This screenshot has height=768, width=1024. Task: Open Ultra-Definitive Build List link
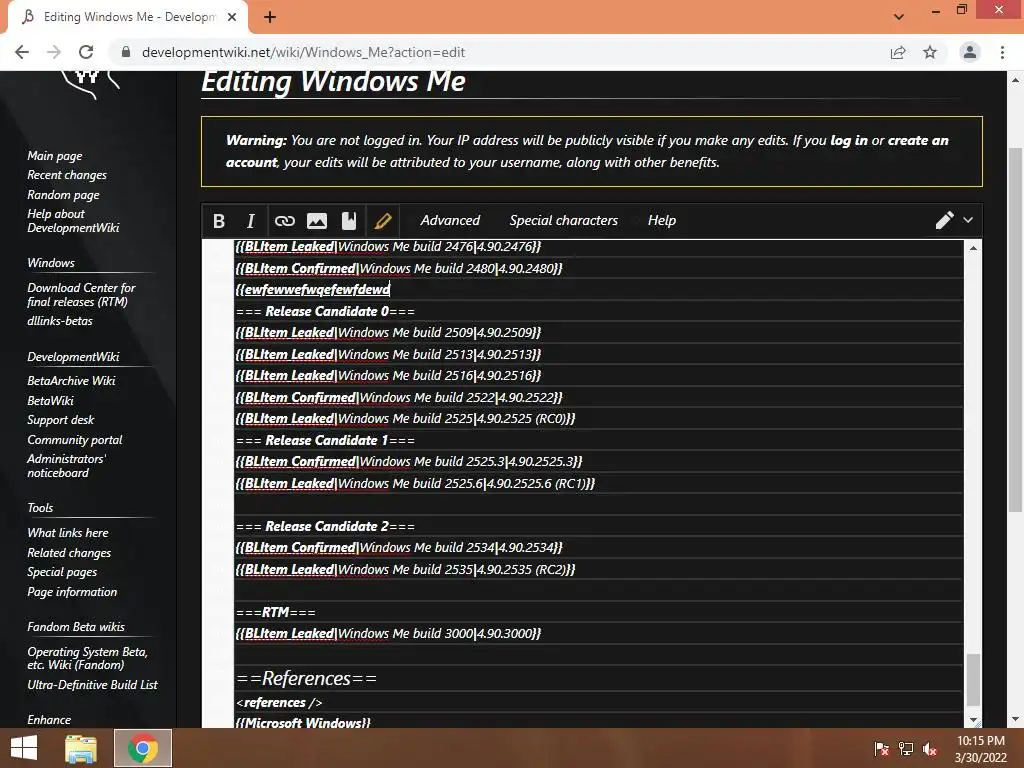[92, 685]
